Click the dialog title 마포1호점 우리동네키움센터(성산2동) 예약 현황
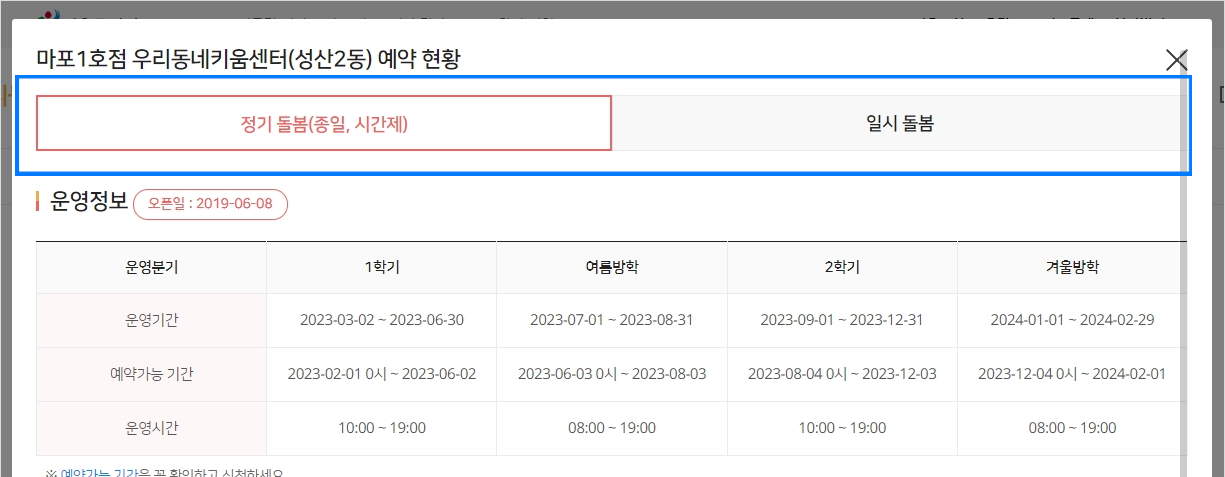1225x477 pixels. pyautogui.click(x=248, y=58)
